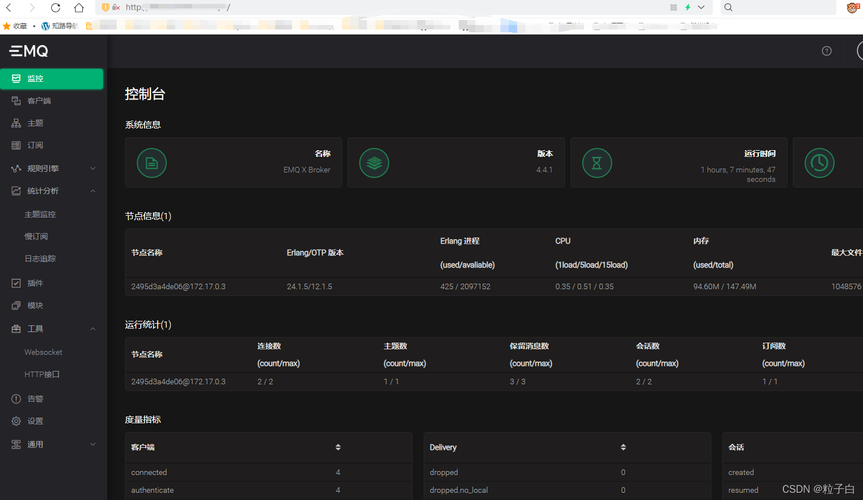Click the lightning speed-mode icon
The image size is (863, 500).
(687, 7)
